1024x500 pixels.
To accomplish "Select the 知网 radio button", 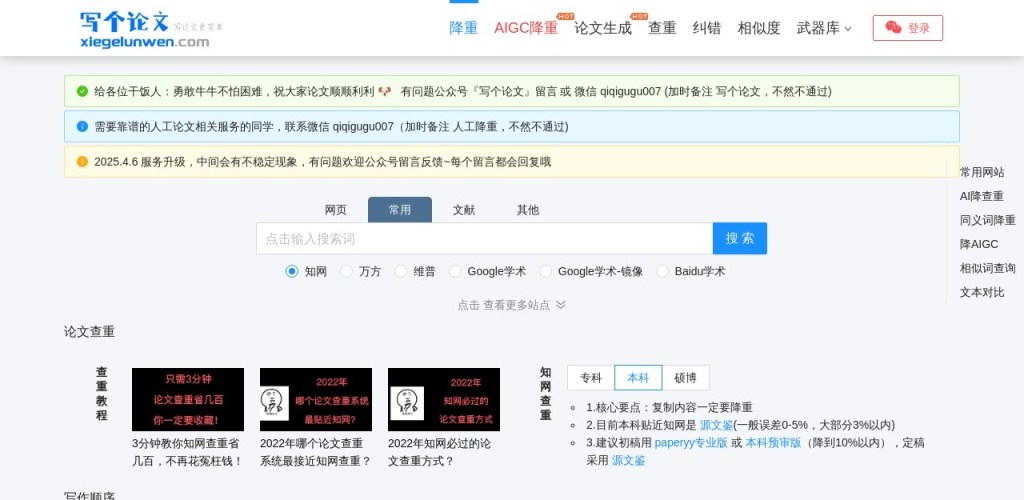I will (292, 271).
